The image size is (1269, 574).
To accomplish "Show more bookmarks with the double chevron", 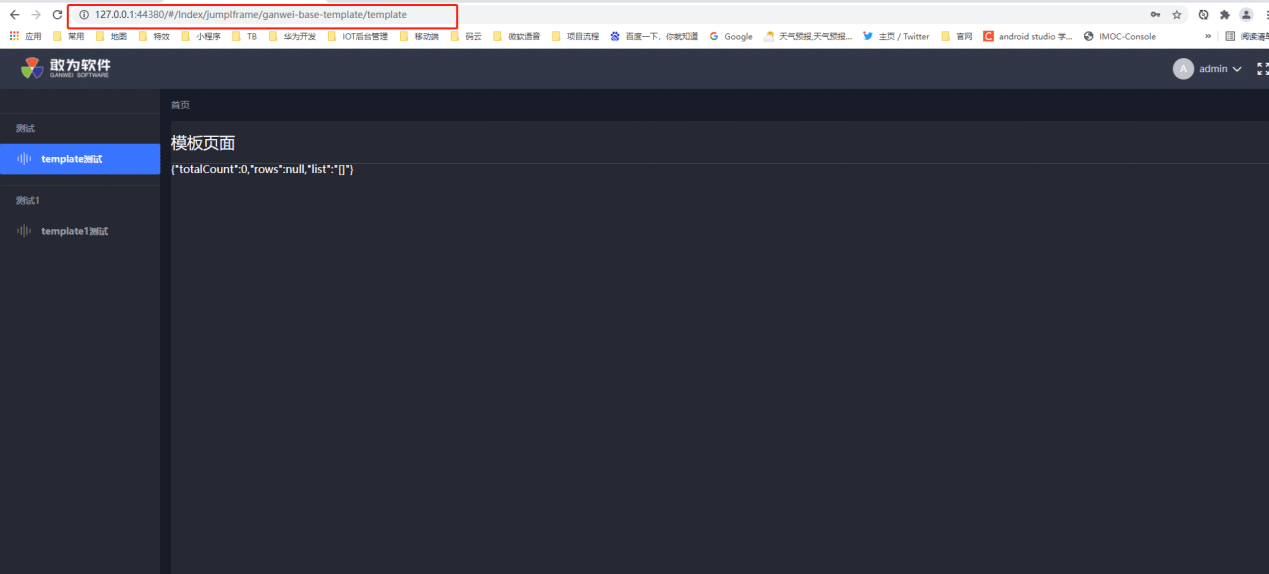I will coord(1208,36).
